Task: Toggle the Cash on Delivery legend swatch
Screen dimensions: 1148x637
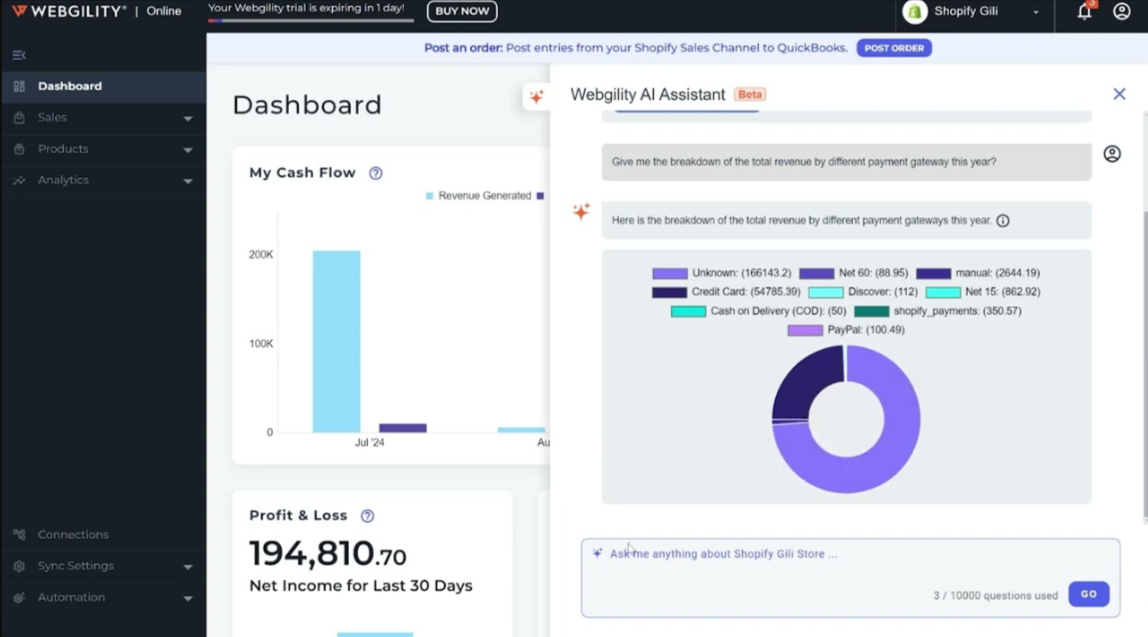Action: click(x=688, y=311)
